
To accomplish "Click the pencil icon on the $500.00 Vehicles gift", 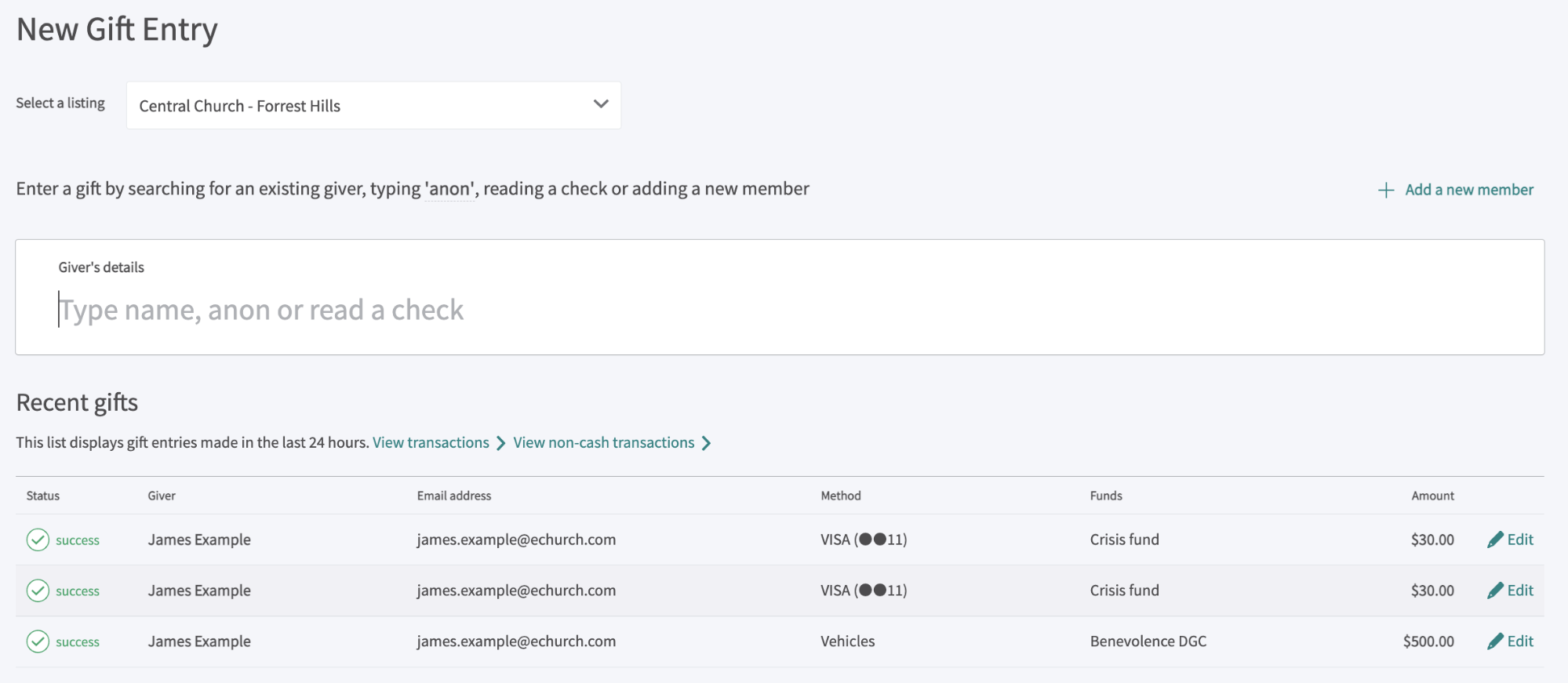I will pos(1495,641).
